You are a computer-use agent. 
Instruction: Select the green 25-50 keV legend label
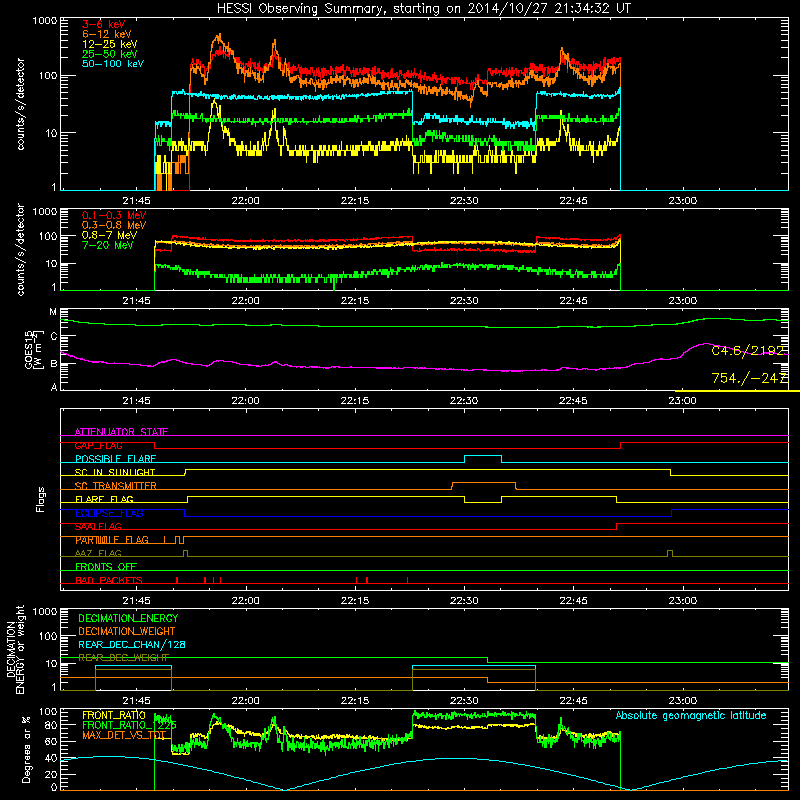(x=109, y=54)
